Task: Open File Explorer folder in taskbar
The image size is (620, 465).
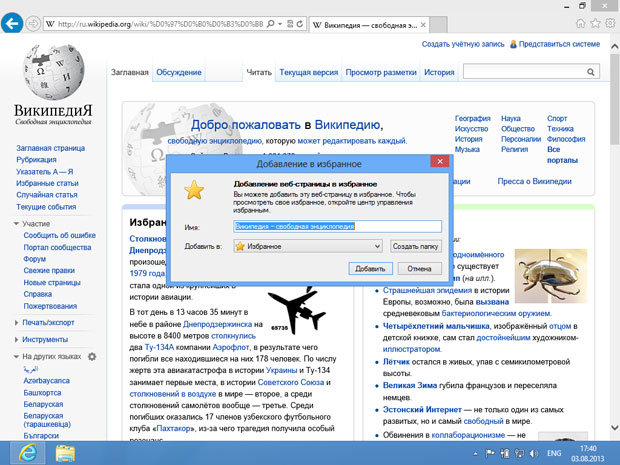Action: (x=65, y=453)
